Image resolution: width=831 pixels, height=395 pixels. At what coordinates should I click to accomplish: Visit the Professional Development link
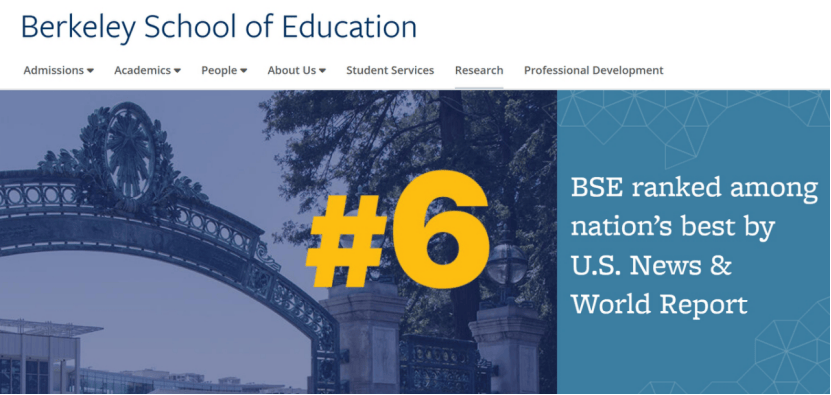coord(594,71)
